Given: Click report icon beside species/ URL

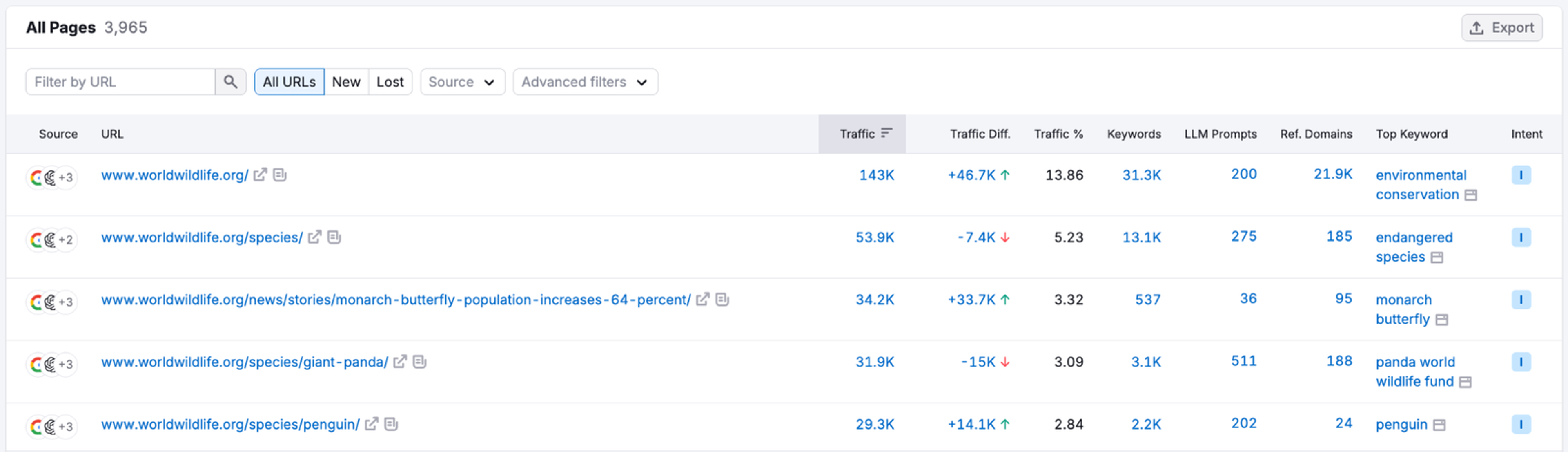Looking at the screenshot, I should coord(334,237).
